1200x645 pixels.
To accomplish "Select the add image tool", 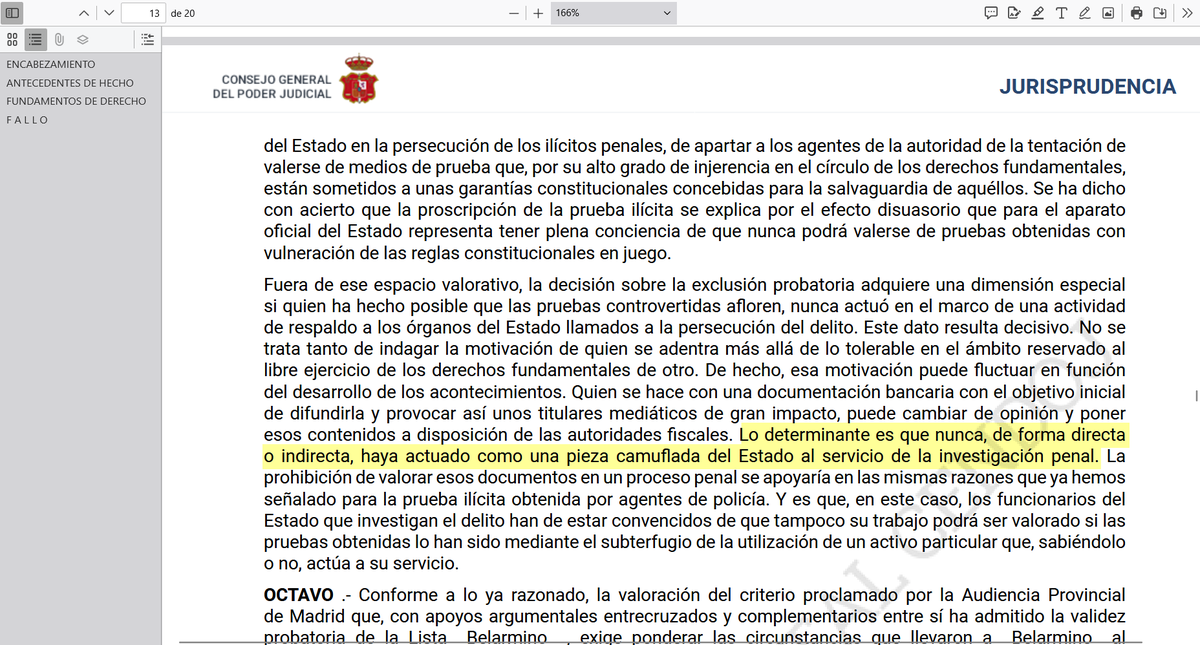I will pyautogui.click(x=1108, y=13).
